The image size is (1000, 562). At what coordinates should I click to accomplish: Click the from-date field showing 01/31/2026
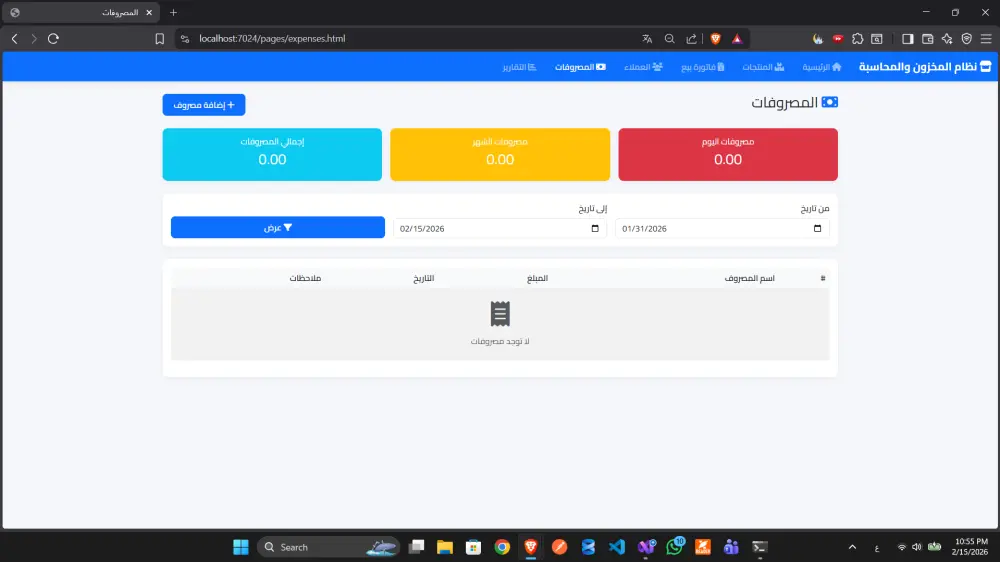point(722,228)
